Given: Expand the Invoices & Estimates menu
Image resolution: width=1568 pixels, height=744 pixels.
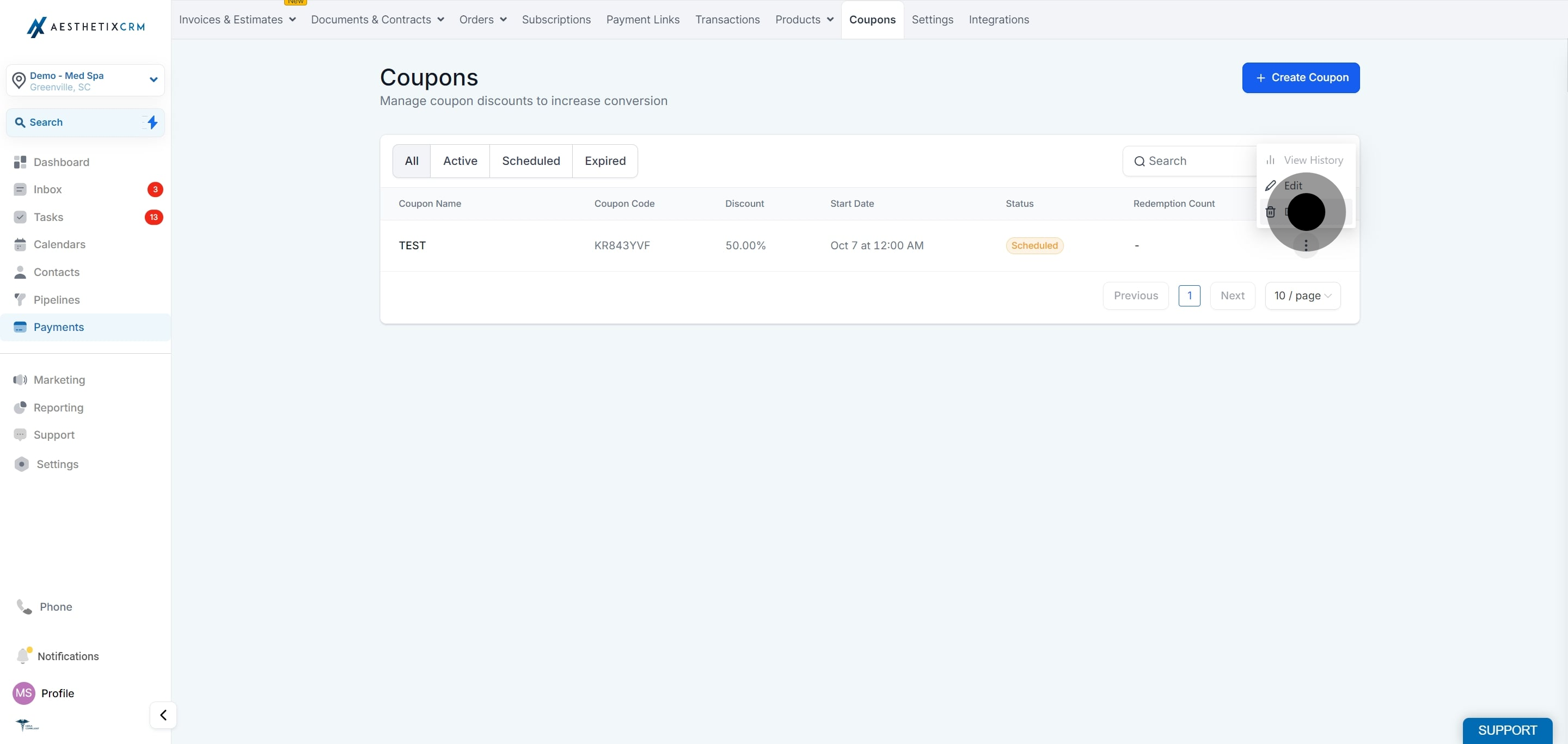Looking at the screenshot, I should pos(237,20).
